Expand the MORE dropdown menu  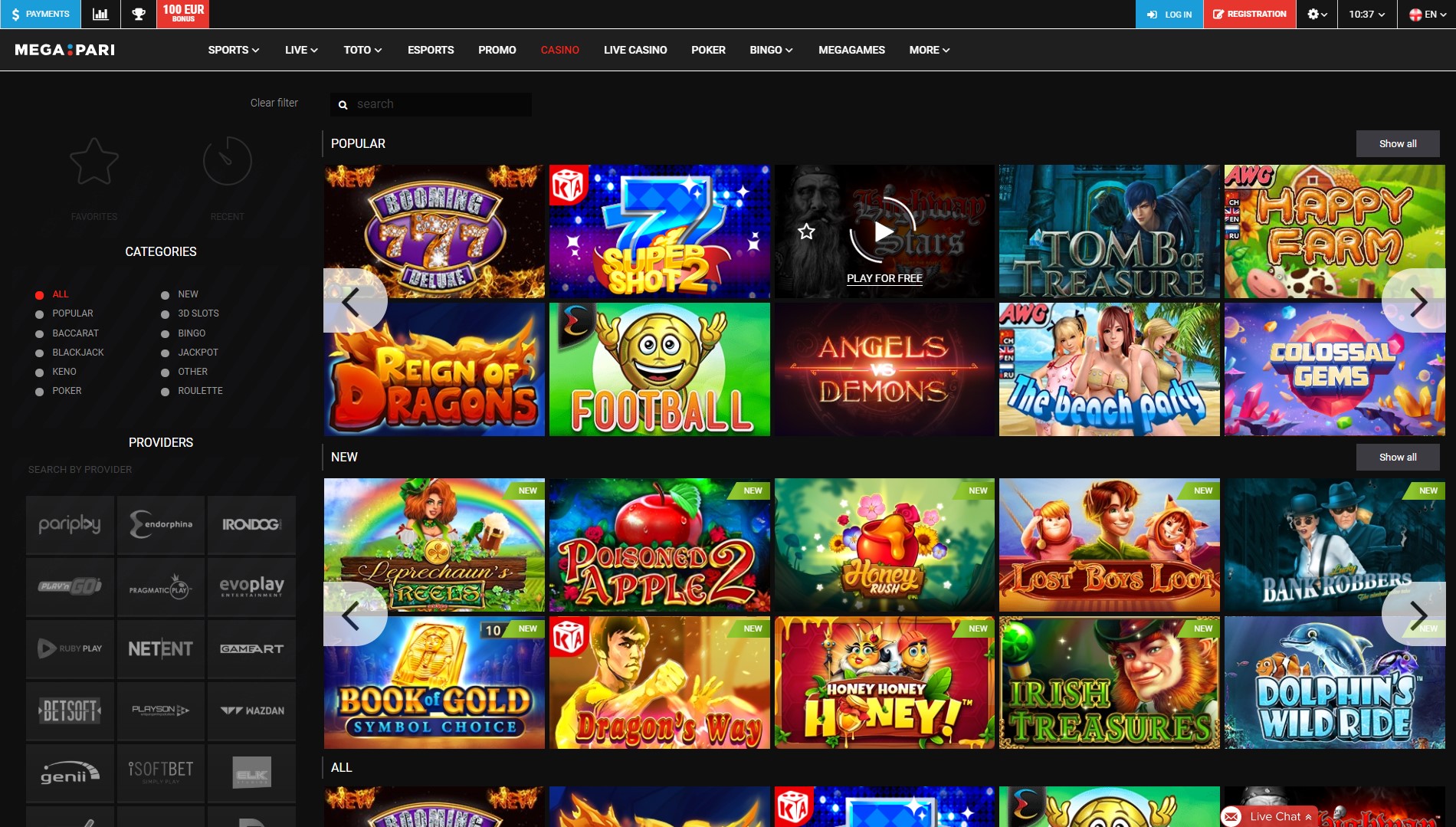[930, 50]
